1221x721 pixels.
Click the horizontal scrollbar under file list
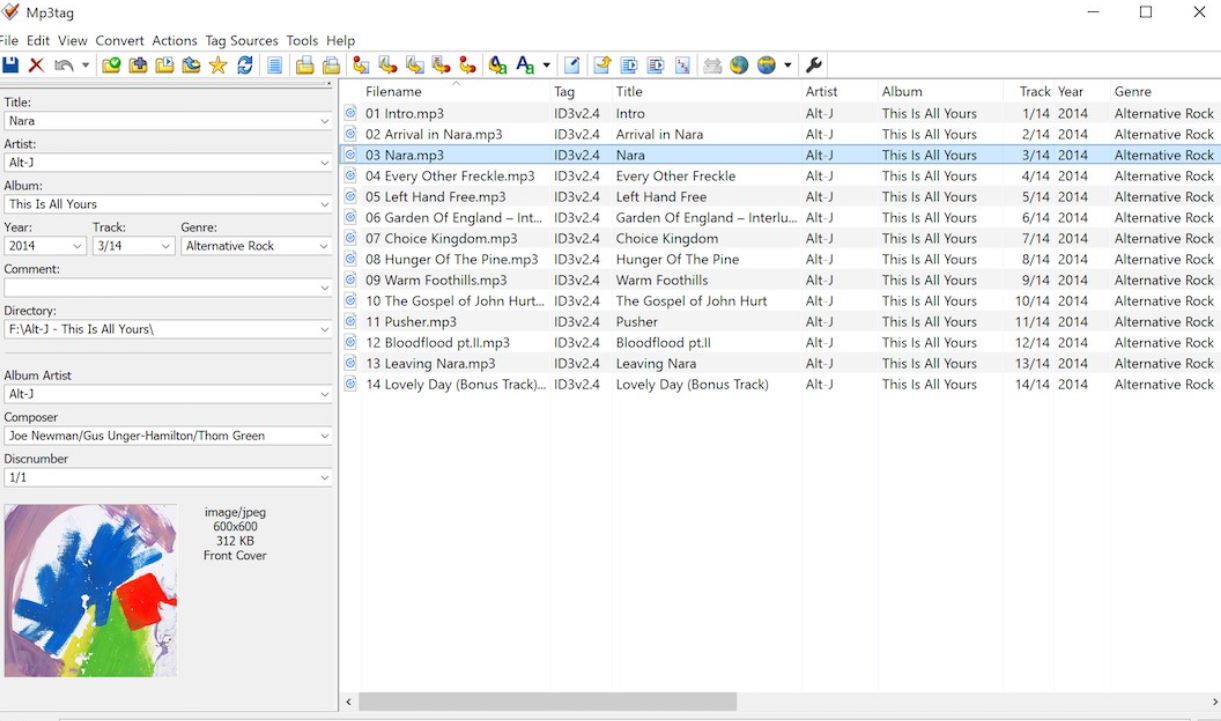tap(548, 702)
